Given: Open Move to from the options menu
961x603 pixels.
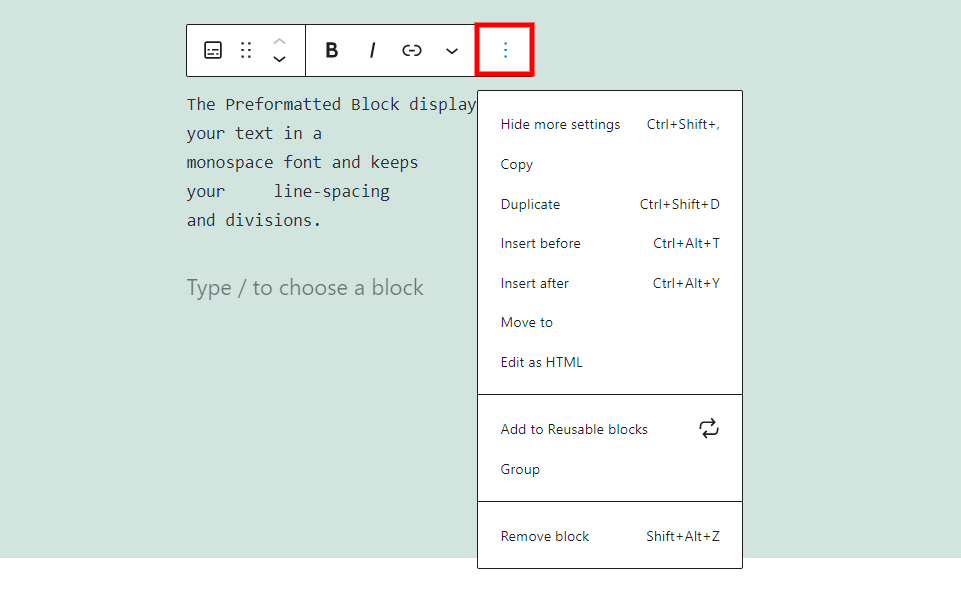Looking at the screenshot, I should (527, 322).
